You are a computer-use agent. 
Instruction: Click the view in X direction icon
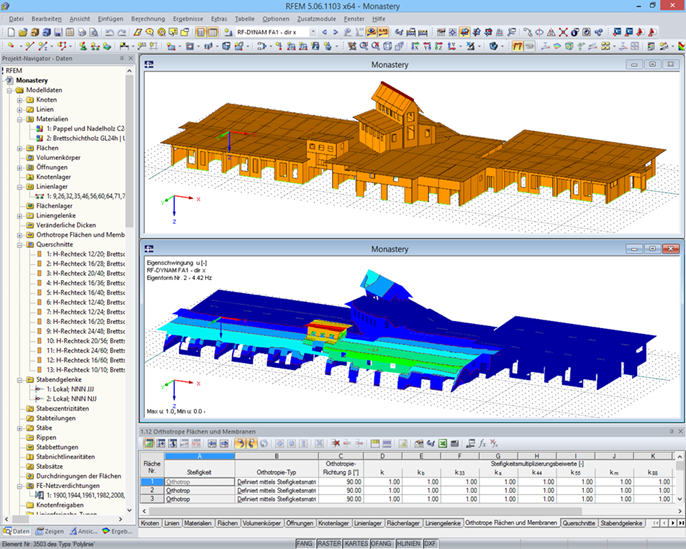(x=414, y=45)
